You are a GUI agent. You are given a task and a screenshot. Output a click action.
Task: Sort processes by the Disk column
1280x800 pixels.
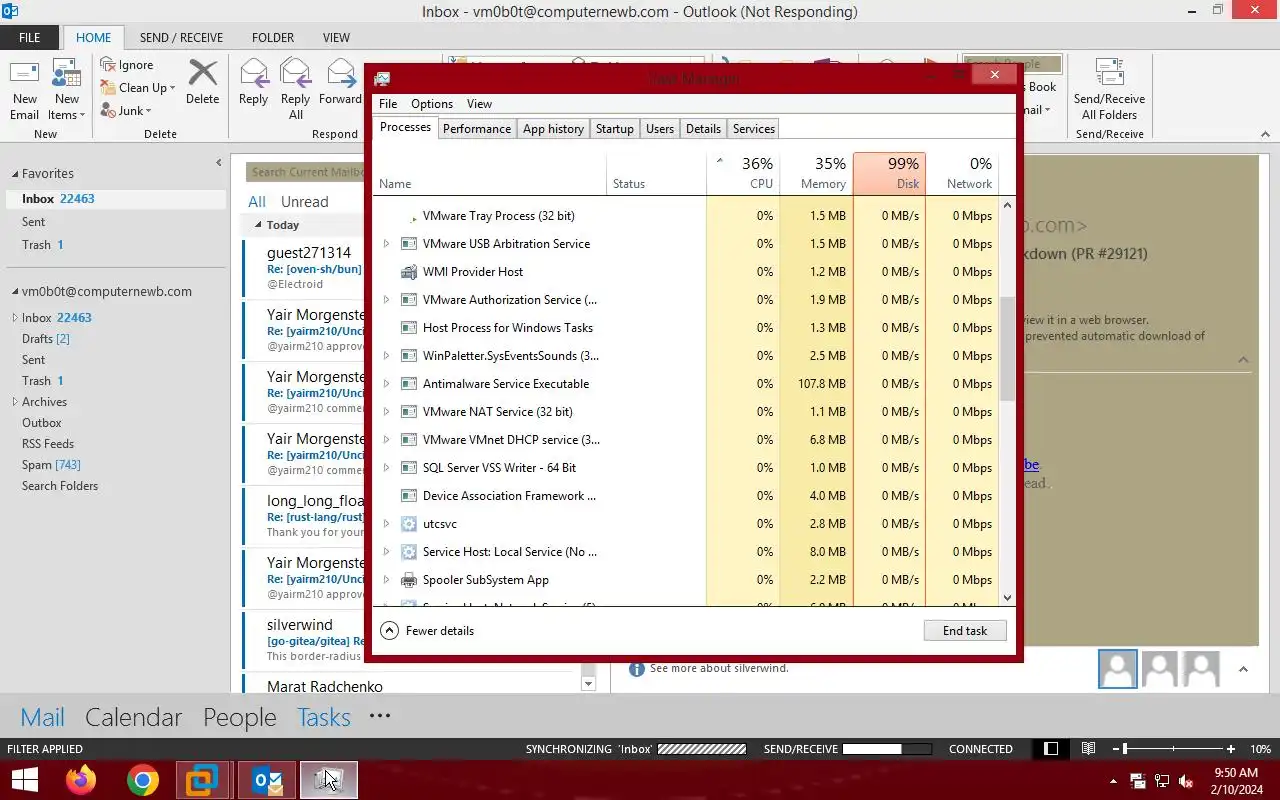pos(889,173)
